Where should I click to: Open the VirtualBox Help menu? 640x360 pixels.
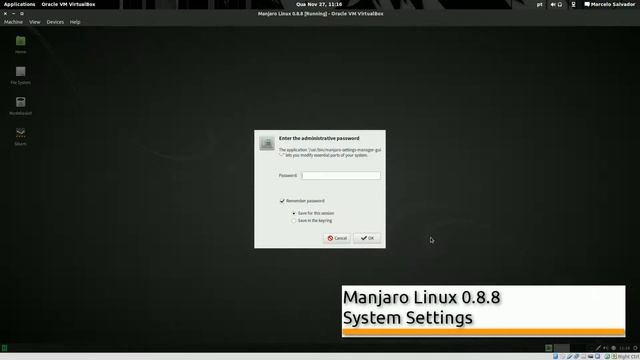(x=75, y=22)
